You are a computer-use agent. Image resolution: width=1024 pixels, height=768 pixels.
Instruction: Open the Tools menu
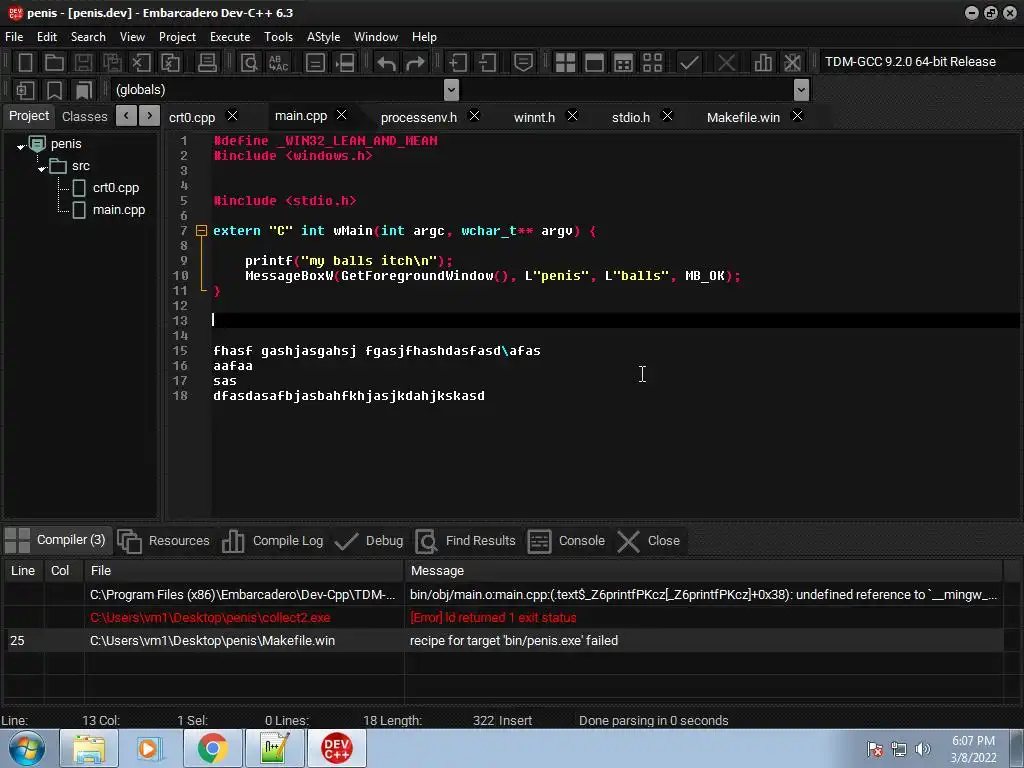278,37
